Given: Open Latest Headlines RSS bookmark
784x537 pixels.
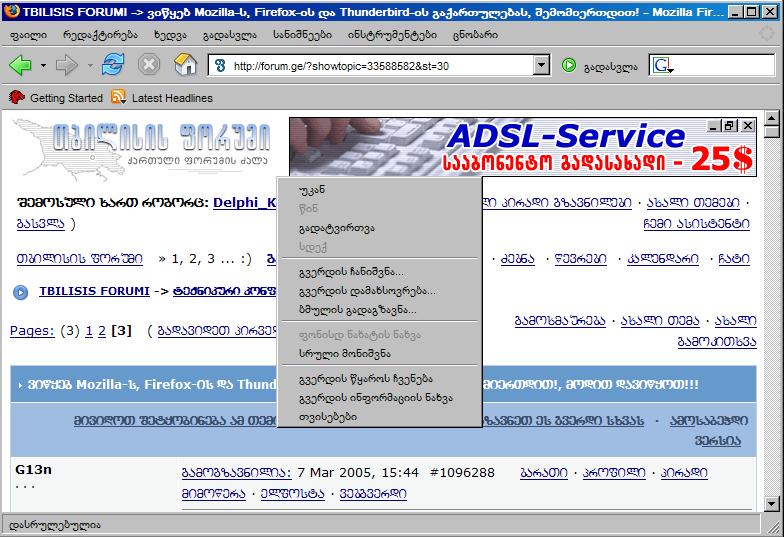Looking at the screenshot, I should point(162,98).
